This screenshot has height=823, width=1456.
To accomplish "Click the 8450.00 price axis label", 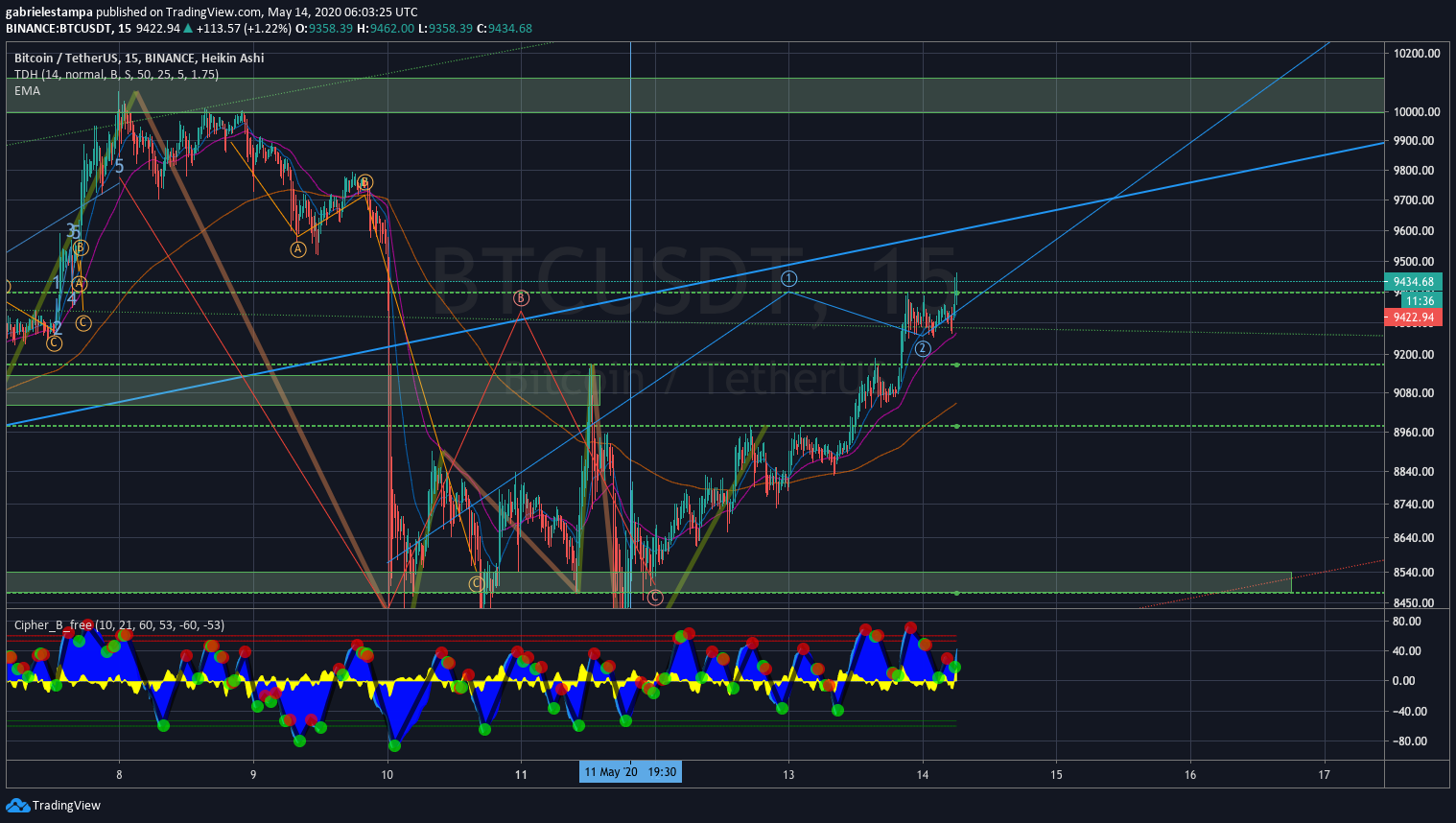I will tap(1414, 603).
